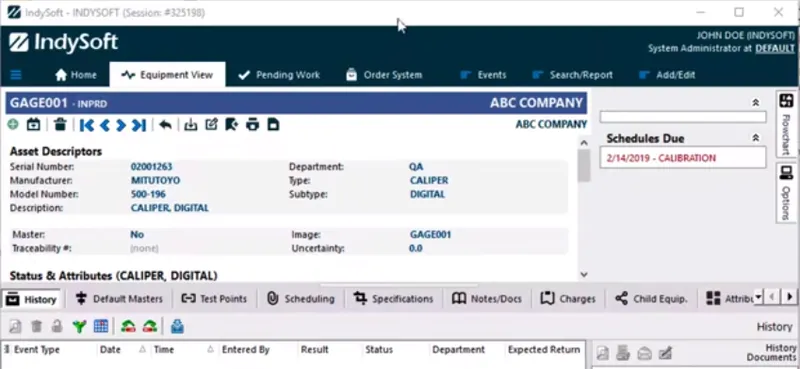Switch to the Test Points tab
This screenshot has width=800, height=369.
214,299
